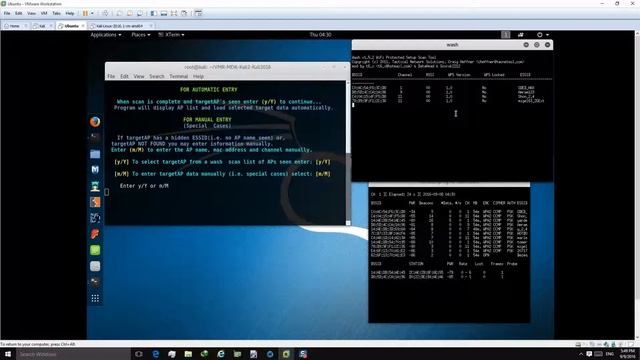The height and width of the screenshot is (360, 640).
Task: Open the Files folder icon in the Kali dock
Action: click(x=95, y=154)
